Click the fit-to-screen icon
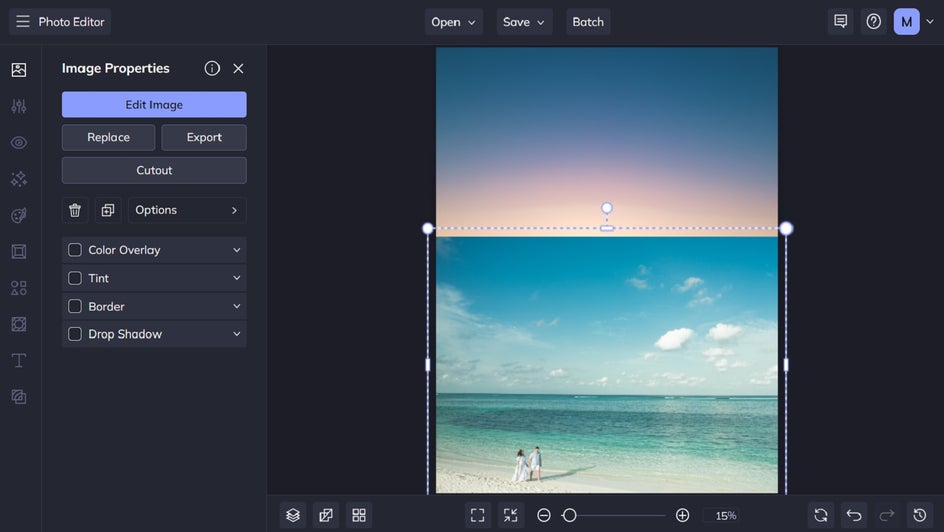The width and height of the screenshot is (944, 532). click(x=478, y=515)
